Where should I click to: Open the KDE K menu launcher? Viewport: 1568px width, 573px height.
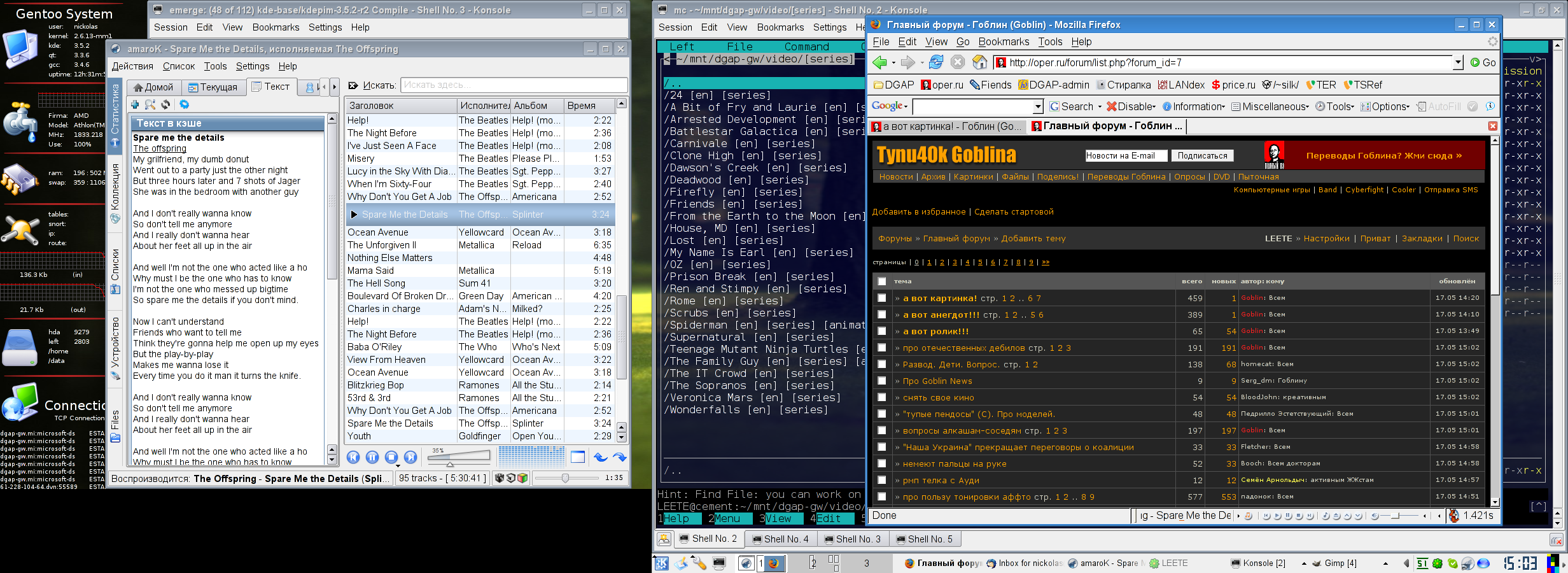[x=662, y=563]
